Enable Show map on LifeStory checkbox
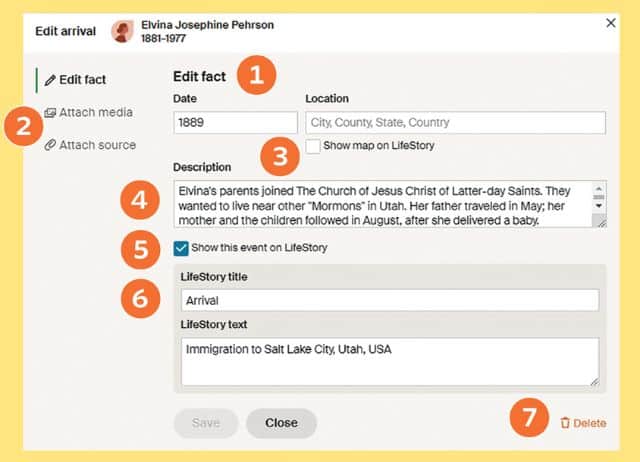 313,146
